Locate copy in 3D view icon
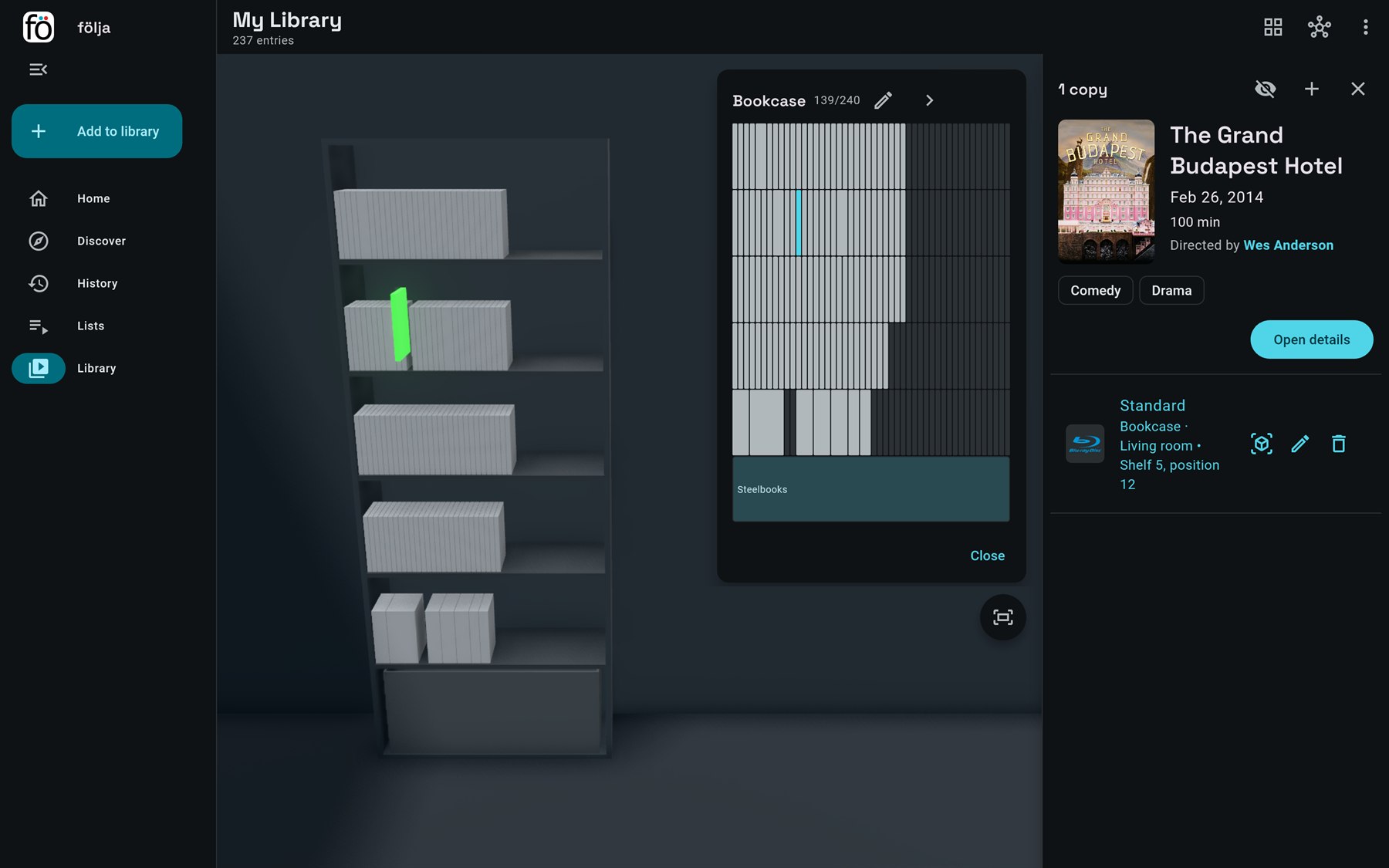The image size is (1389, 868). 1262,444
